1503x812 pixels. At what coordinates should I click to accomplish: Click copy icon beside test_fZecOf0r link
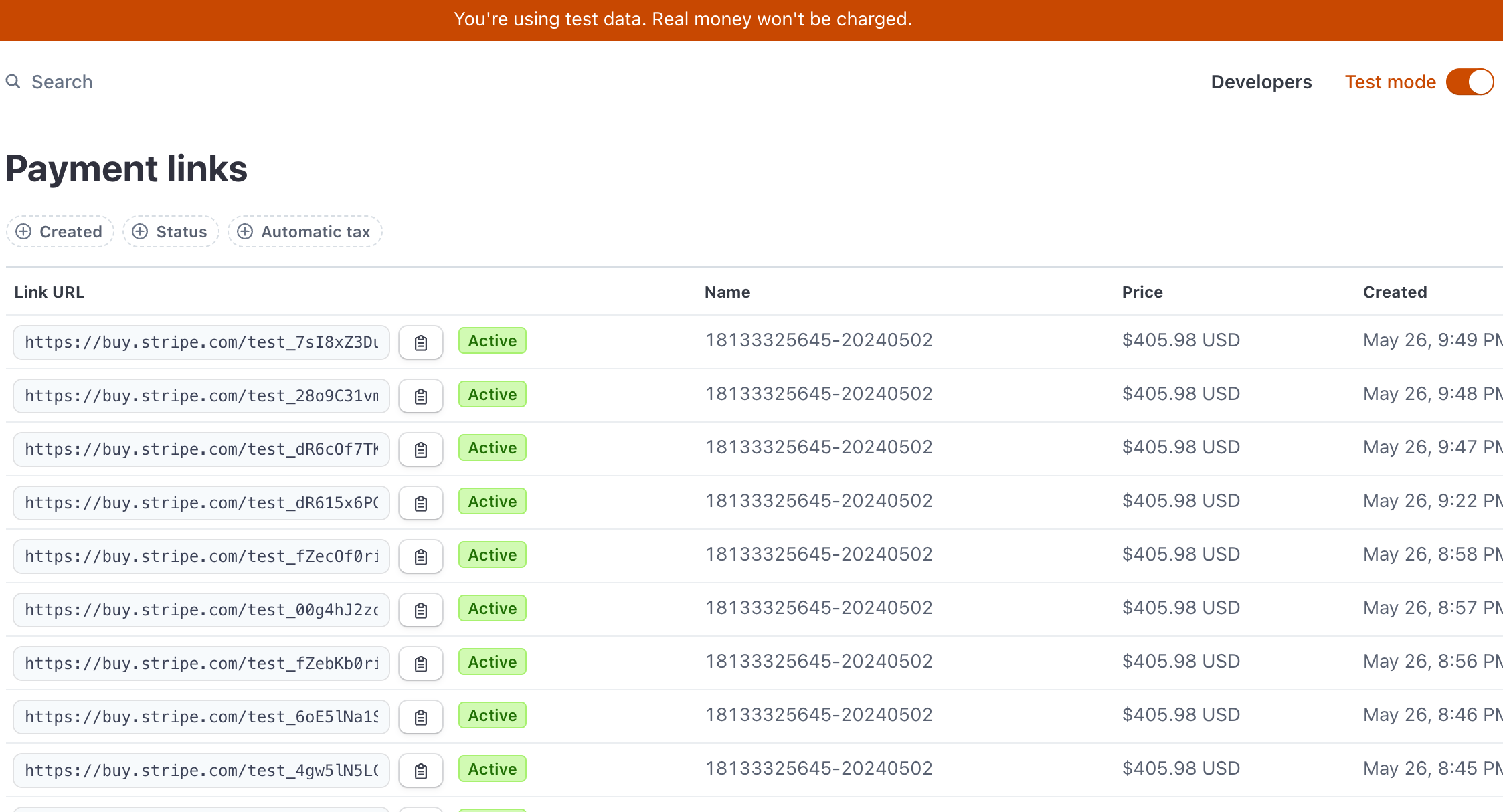click(x=420, y=556)
